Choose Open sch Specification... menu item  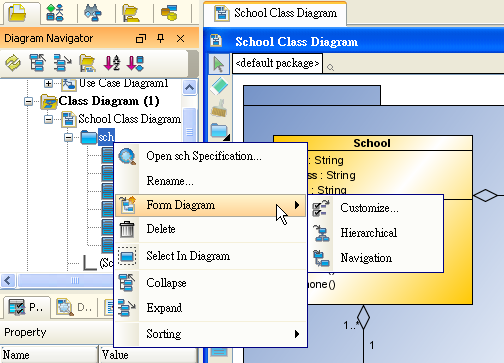[x=210, y=156]
